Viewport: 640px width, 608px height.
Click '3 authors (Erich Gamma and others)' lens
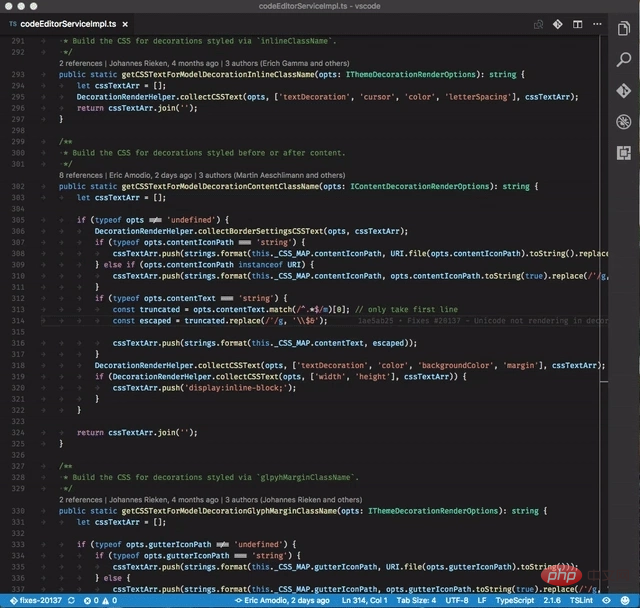tap(287, 63)
